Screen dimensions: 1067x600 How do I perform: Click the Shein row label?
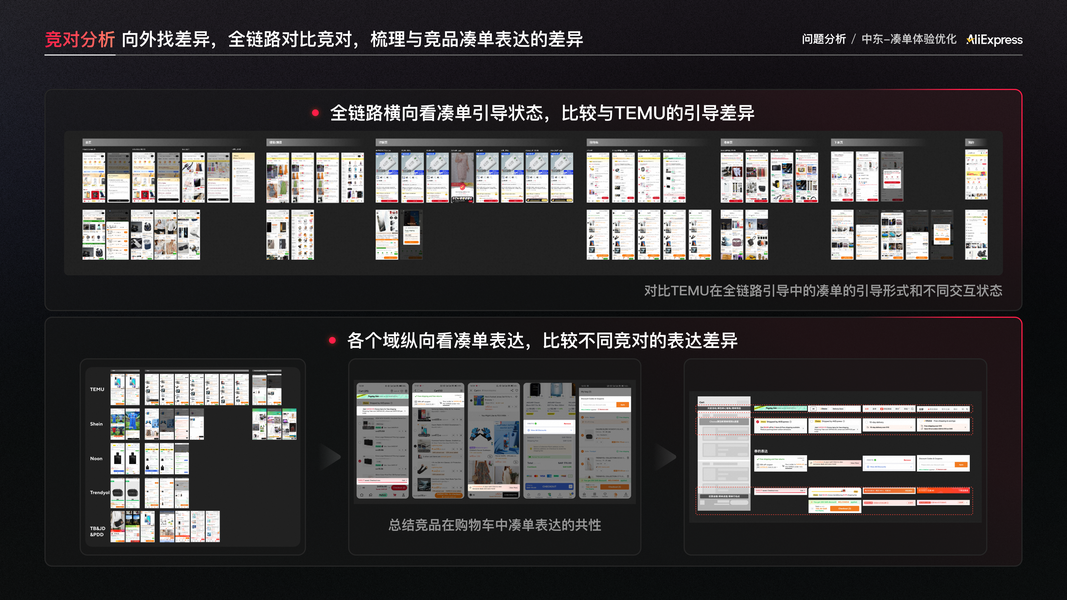97,424
